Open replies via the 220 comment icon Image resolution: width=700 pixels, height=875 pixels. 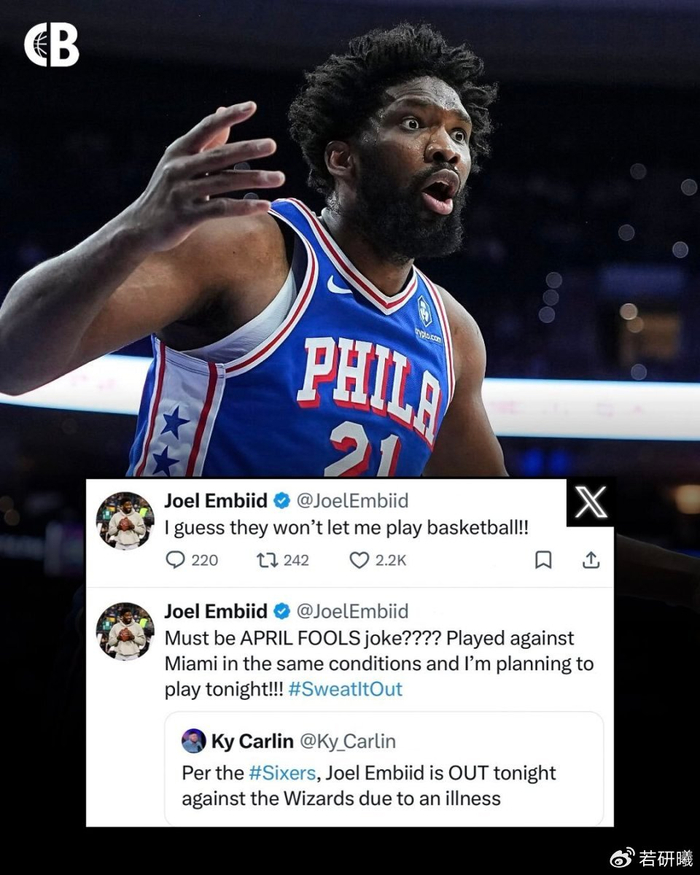tap(176, 560)
